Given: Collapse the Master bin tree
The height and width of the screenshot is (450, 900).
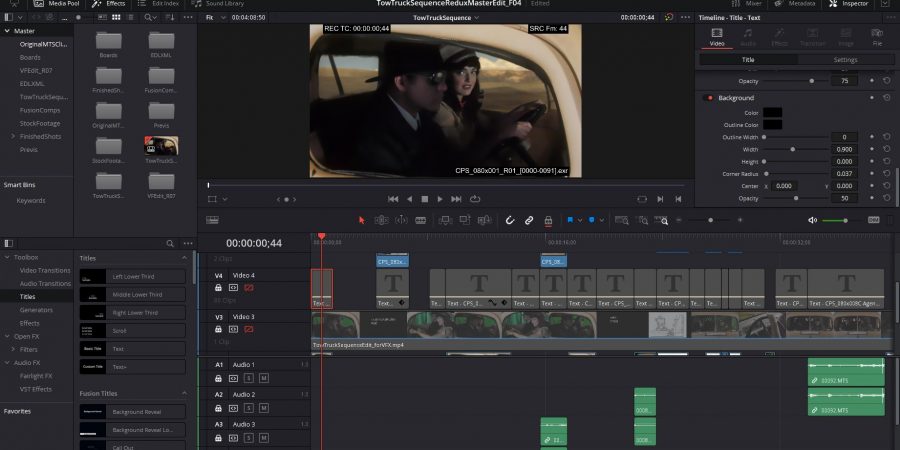Looking at the screenshot, I should pos(6,31).
